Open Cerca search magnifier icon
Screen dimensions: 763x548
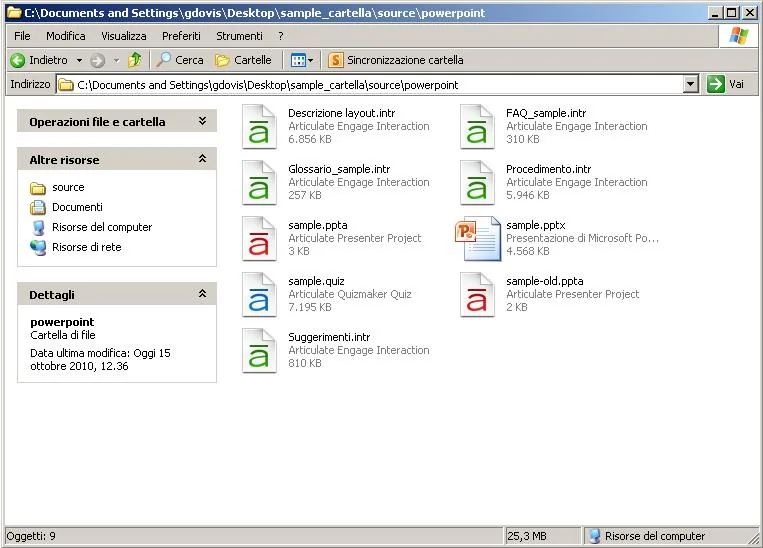163,60
